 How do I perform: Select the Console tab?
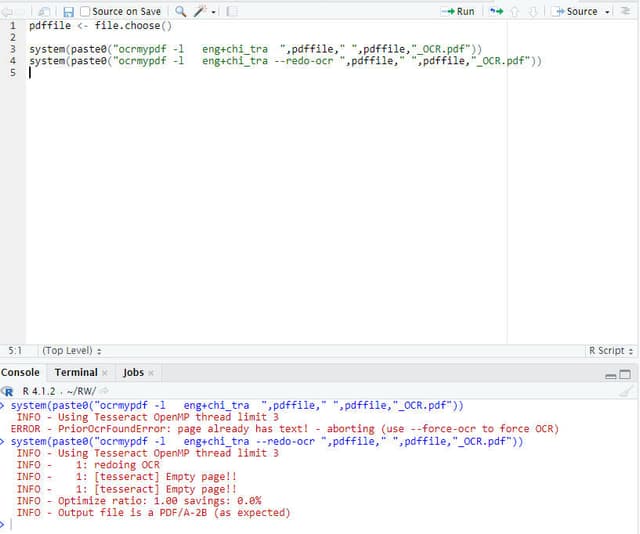point(20,372)
